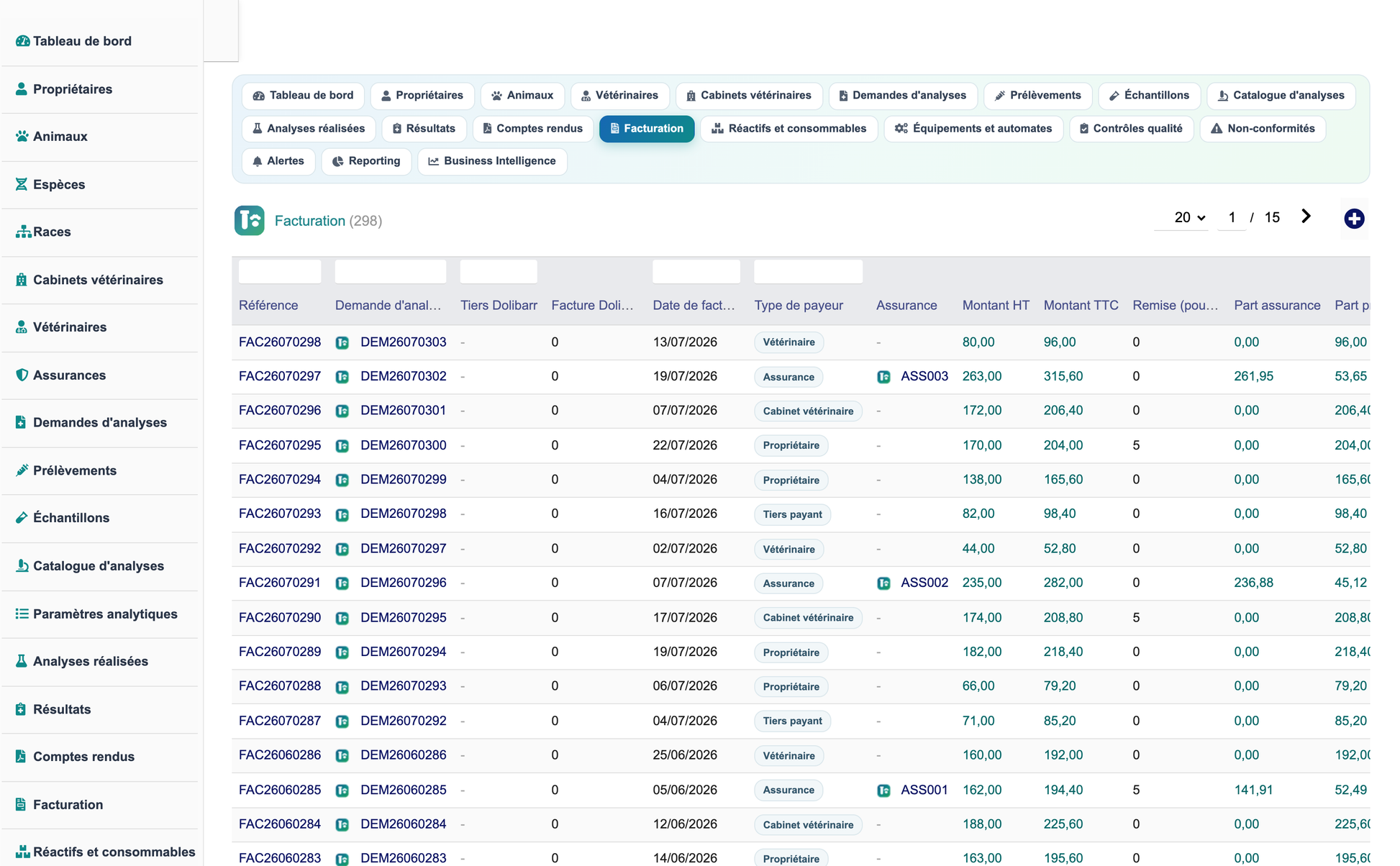Open analysis request DEM26070300
Image resolution: width=1400 pixels, height=866 pixels.
(x=404, y=446)
